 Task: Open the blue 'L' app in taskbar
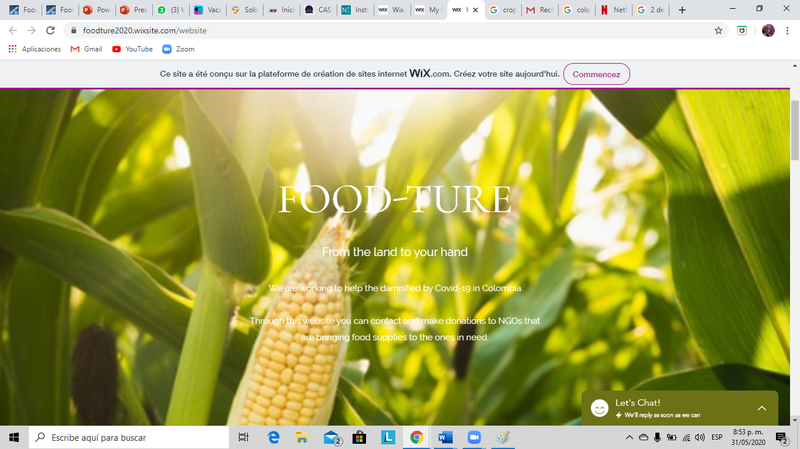(x=388, y=437)
